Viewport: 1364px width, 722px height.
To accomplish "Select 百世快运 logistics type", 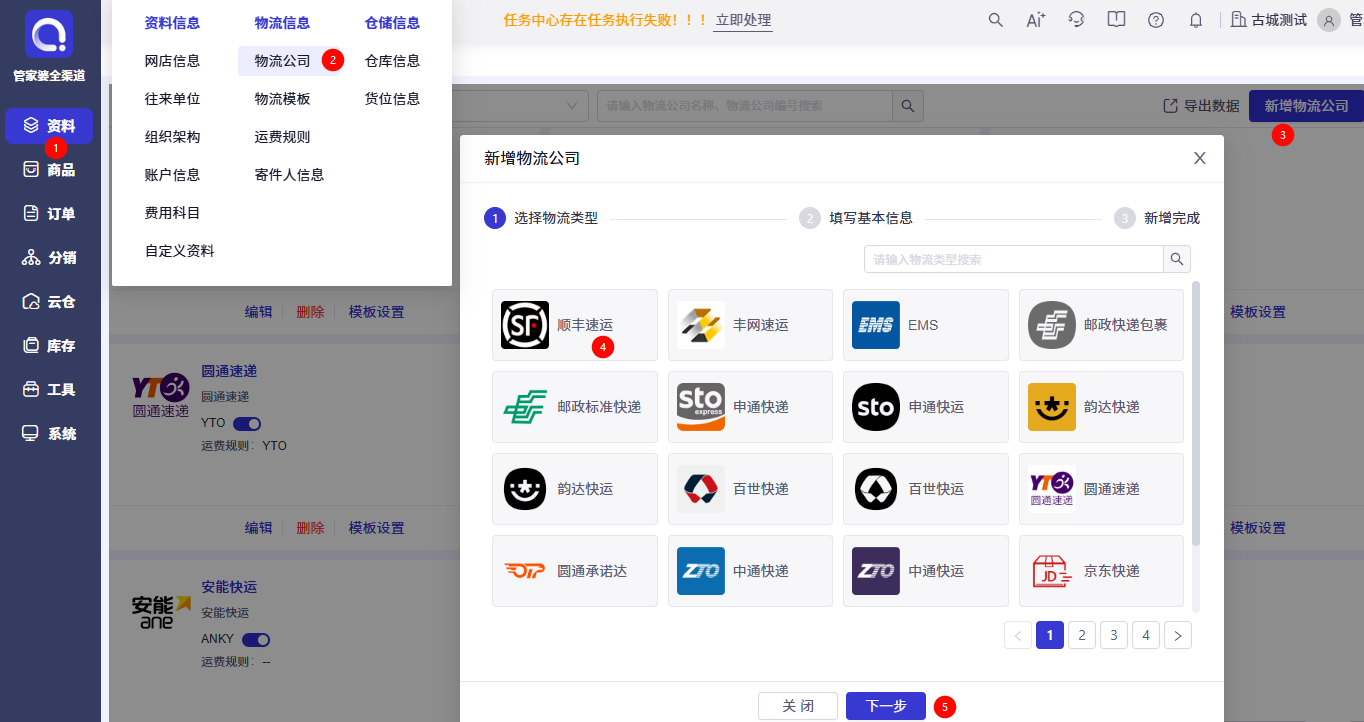I will coord(926,489).
